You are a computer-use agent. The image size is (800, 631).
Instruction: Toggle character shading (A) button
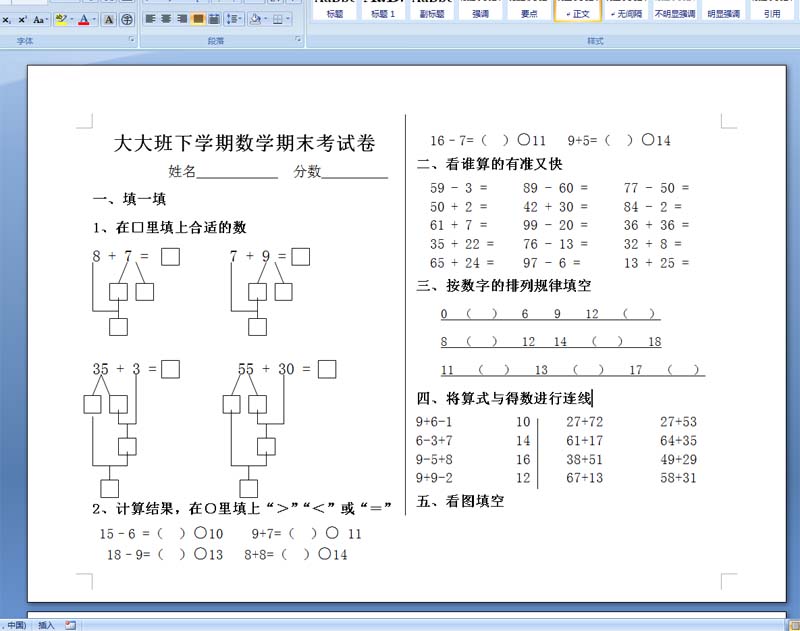point(109,20)
